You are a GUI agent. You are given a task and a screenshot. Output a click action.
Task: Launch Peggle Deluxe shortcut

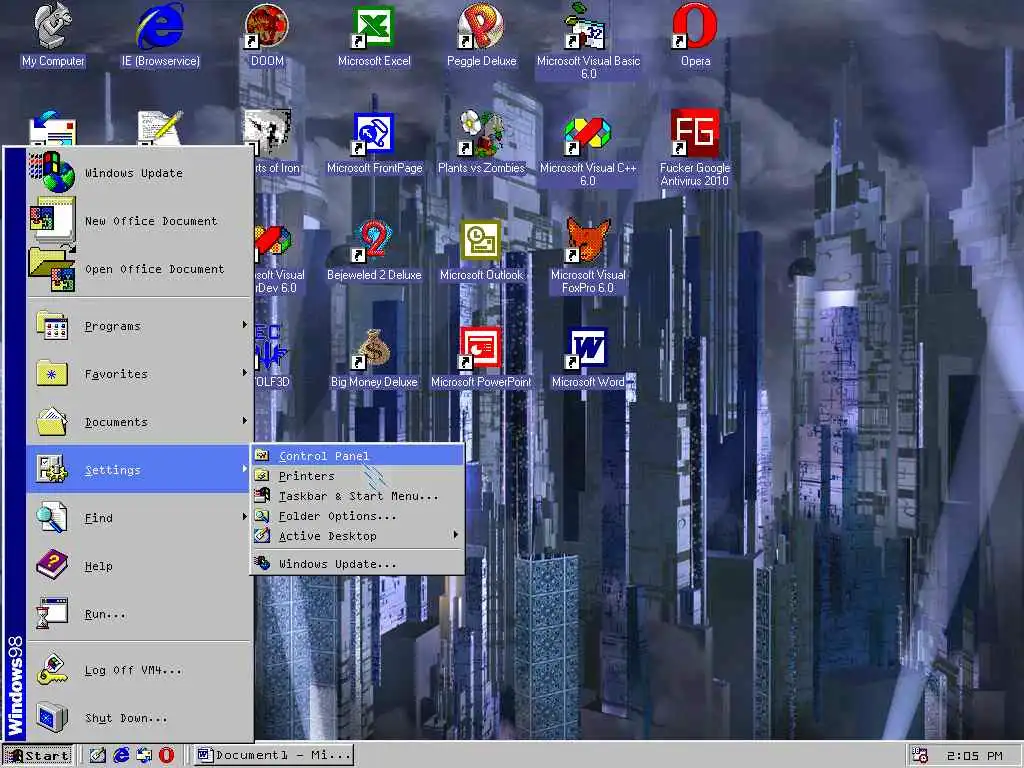click(481, 35)
